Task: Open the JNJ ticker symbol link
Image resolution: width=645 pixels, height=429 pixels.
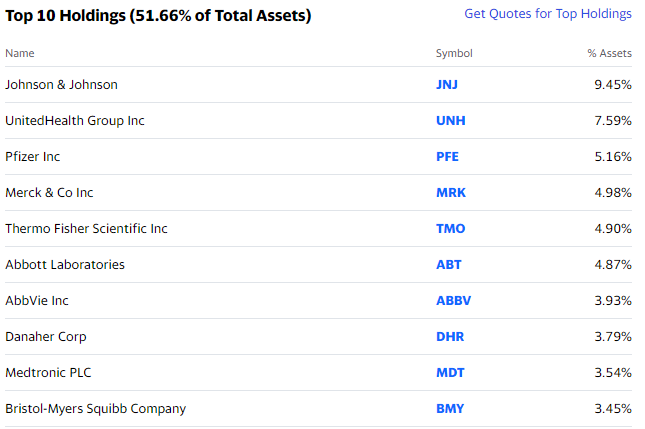Action: click(x=447, y=85)
